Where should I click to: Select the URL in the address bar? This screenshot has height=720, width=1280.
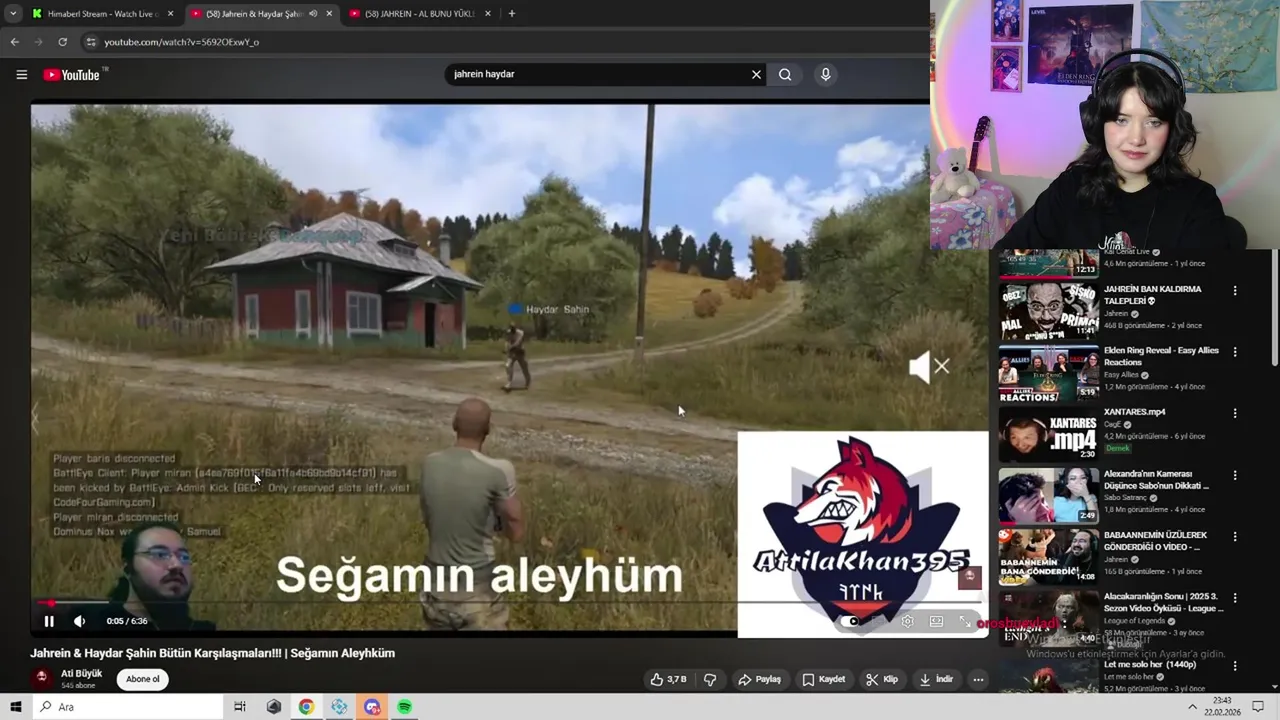tap(181, 42)
